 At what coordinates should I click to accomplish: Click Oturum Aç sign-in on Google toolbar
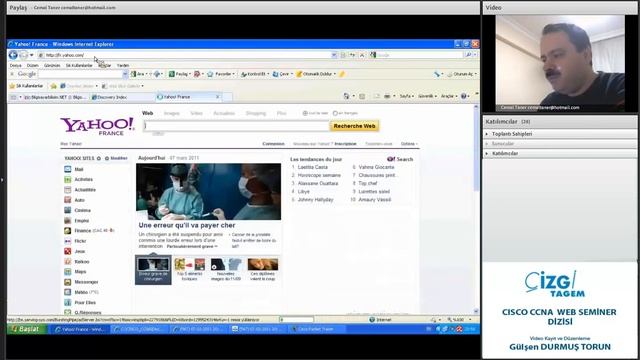(x=462, y=74)
